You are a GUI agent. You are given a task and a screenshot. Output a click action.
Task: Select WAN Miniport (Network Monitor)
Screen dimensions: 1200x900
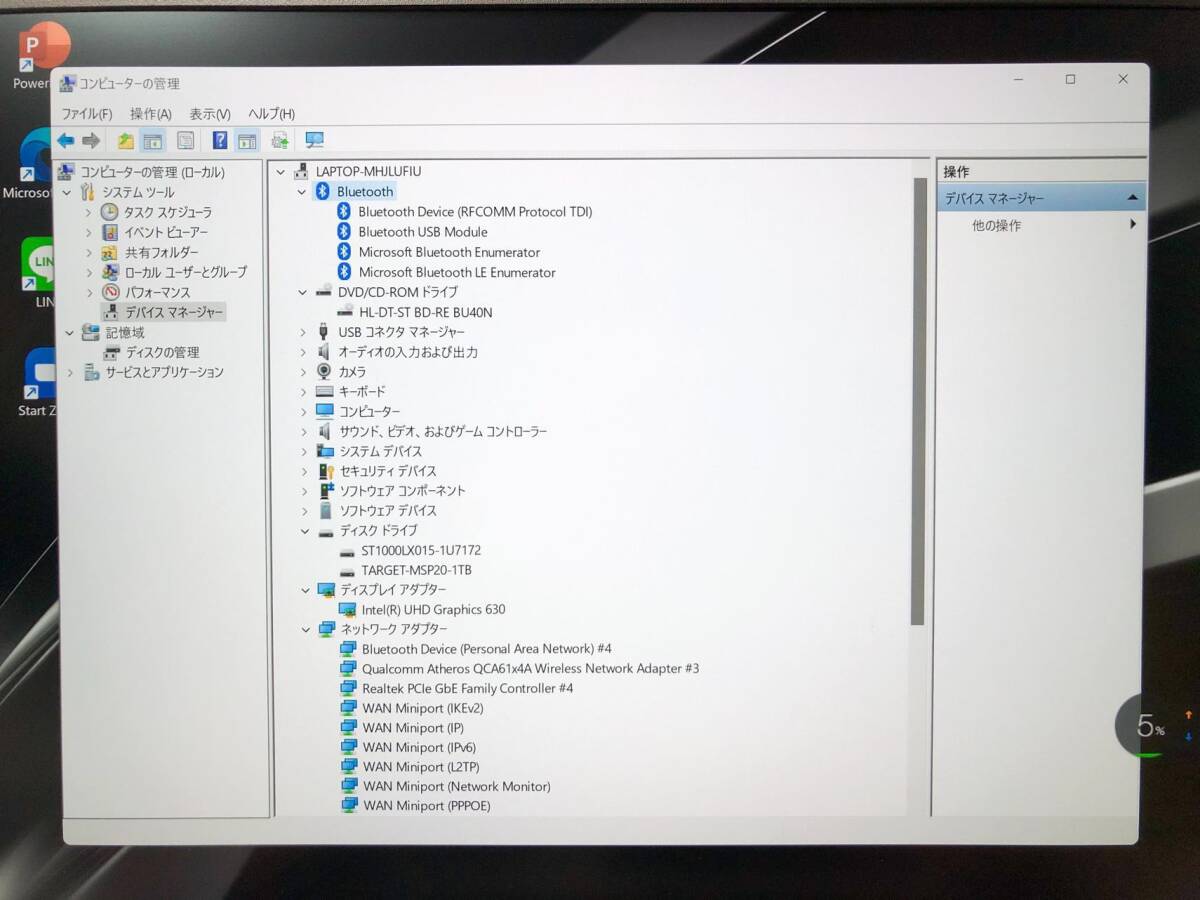[457, 787]
